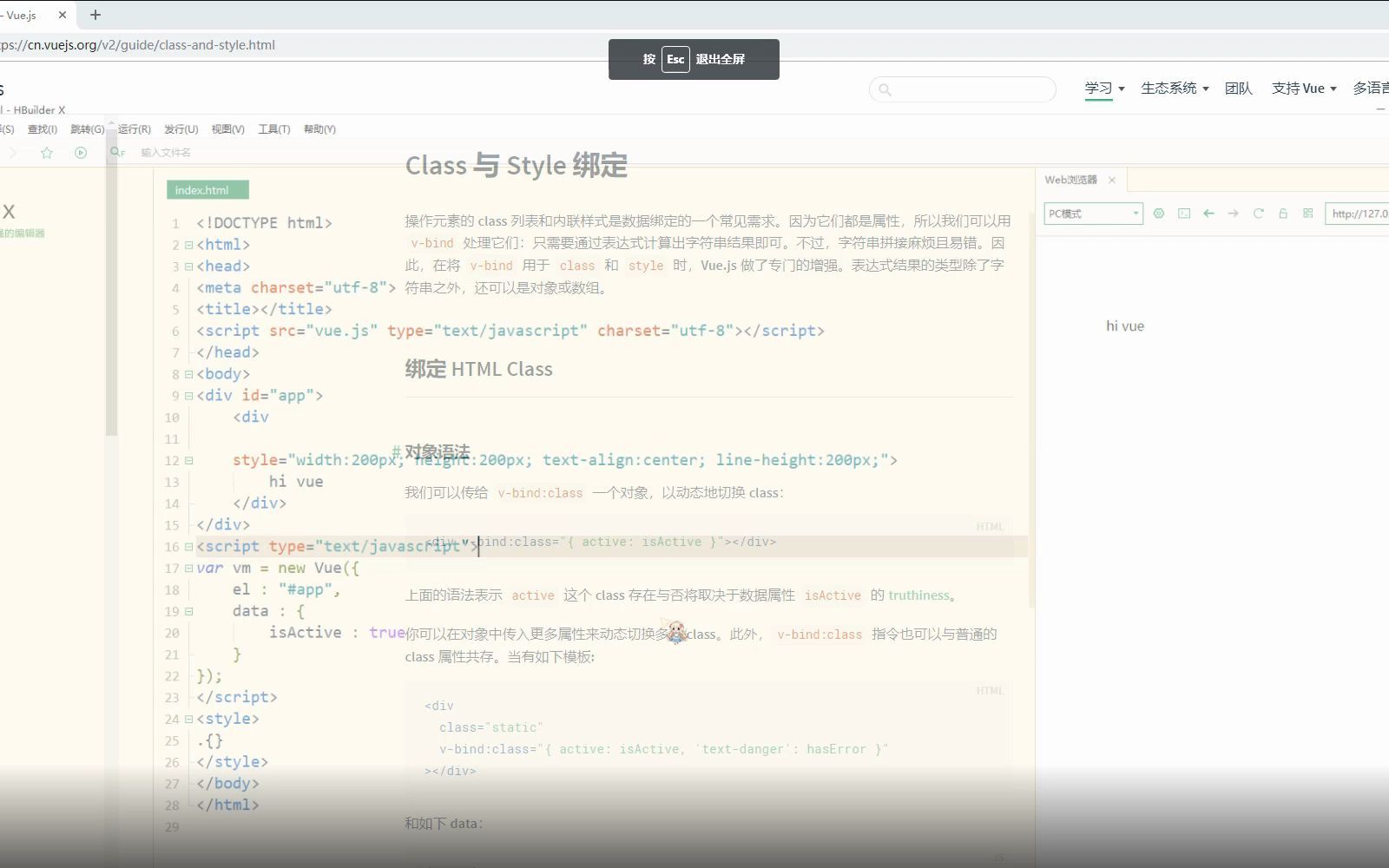This screenshot has width=1389, height=868.
Task: Close the Vue.js browser tab
Action: [63, 15]
